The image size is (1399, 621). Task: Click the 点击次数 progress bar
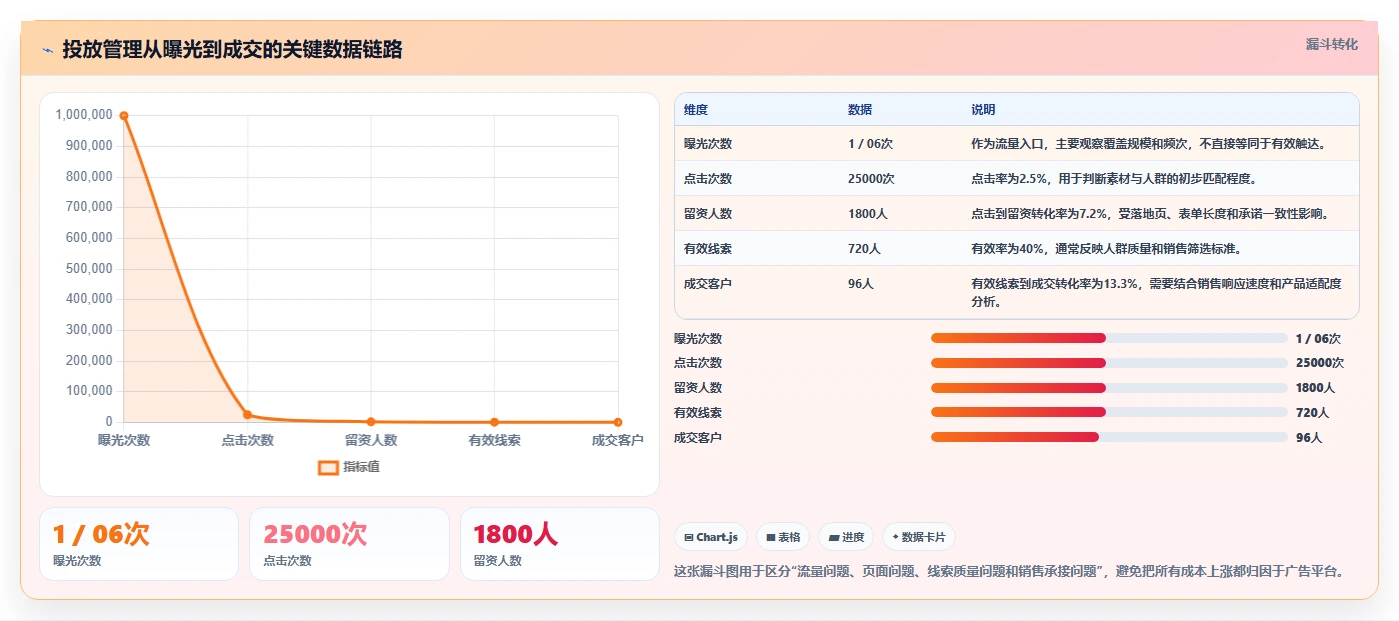1109,363
